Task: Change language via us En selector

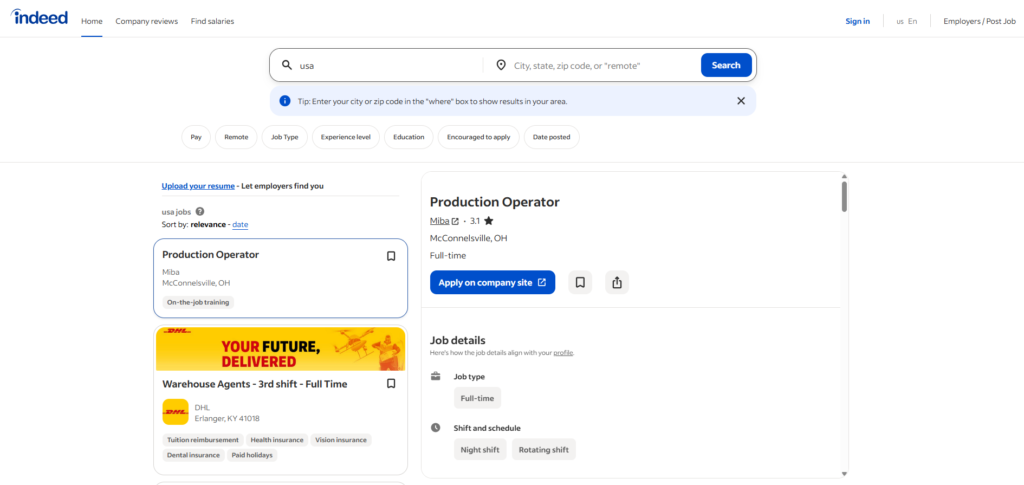Action: pyautogui.click(x=906, y=21)
